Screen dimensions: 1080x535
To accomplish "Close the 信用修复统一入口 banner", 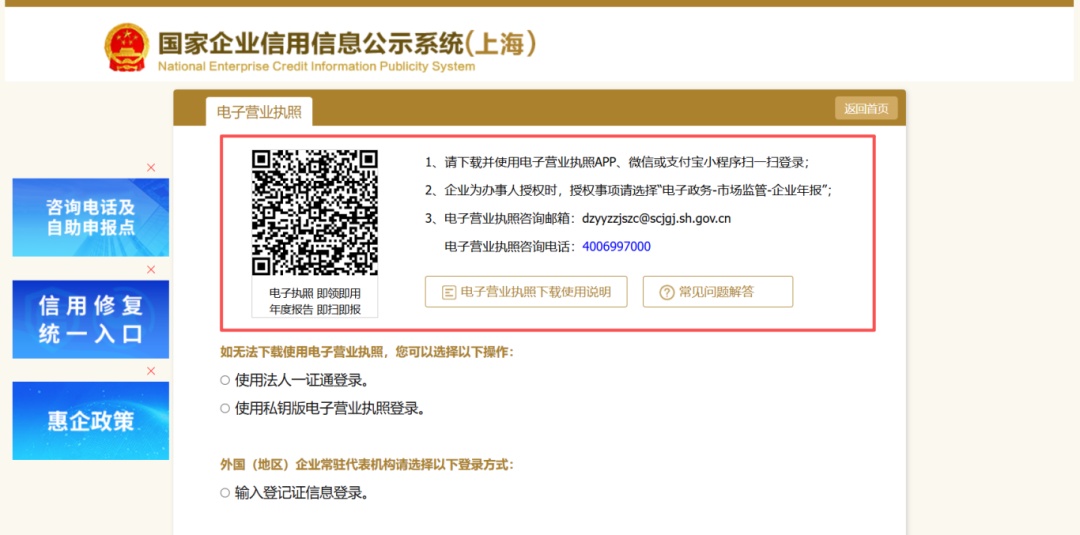I will coord(151,269).
